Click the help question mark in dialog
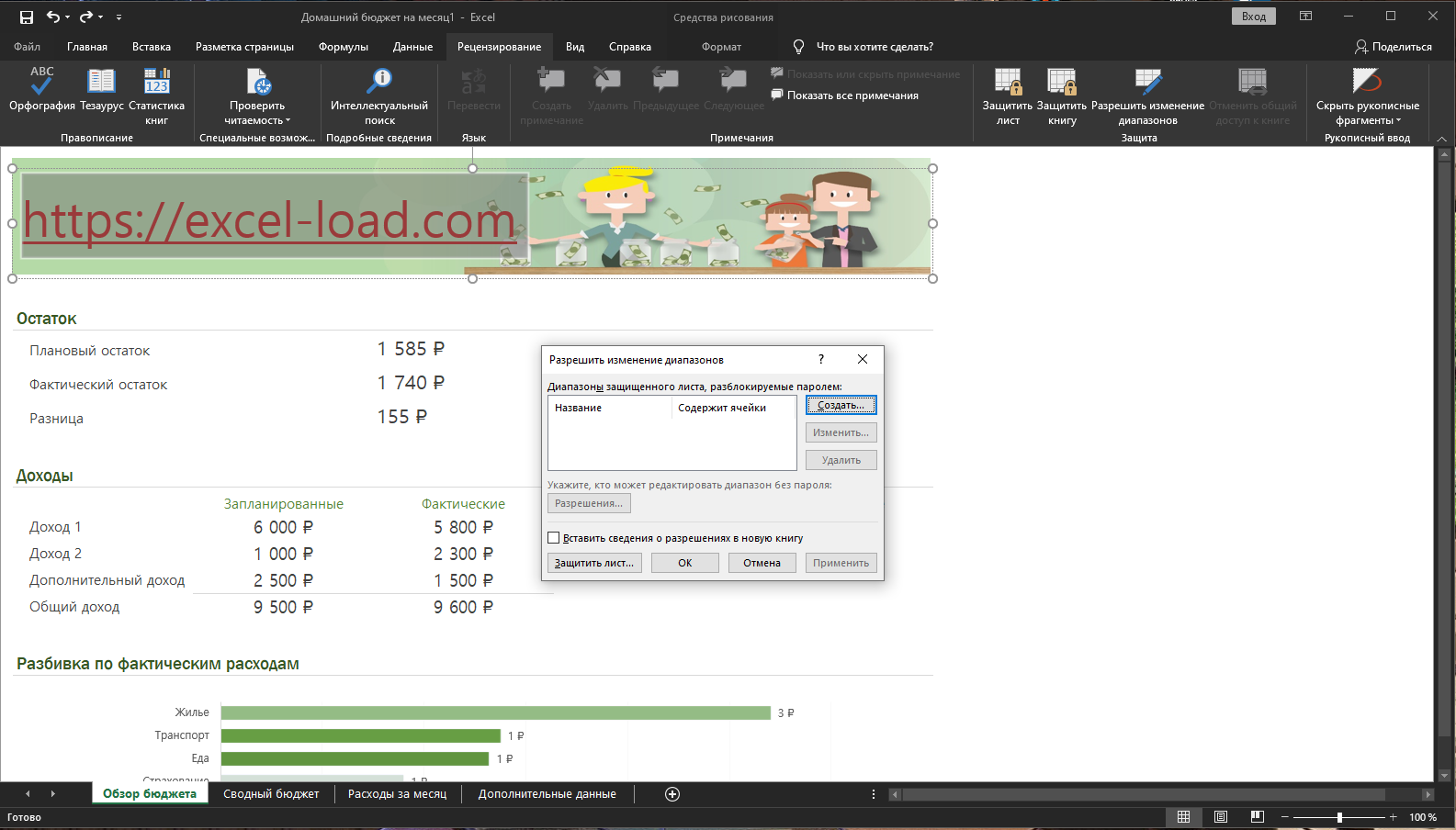 [x=821, y=359]
